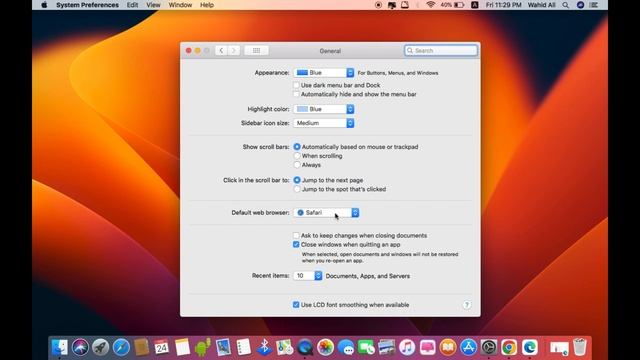Open the Edit menu
This screenshot has height=360, width=640.
click(132, 5)
